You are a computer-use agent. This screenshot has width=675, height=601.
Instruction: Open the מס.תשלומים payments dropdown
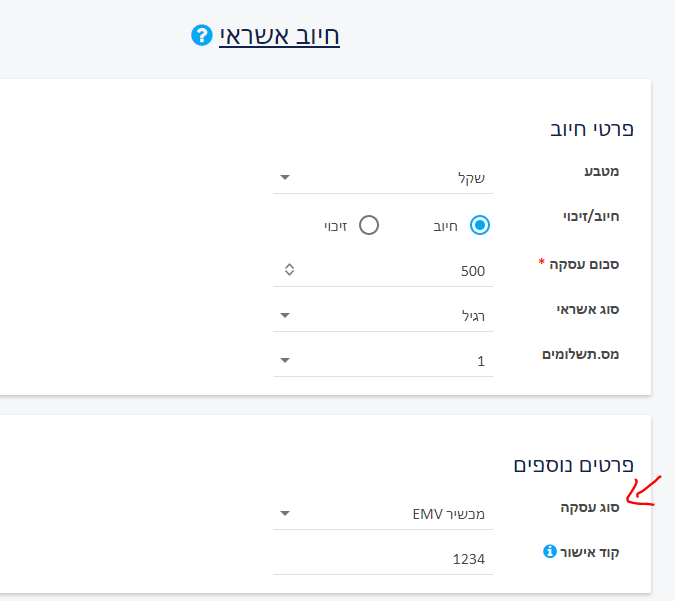coord(383,361)
